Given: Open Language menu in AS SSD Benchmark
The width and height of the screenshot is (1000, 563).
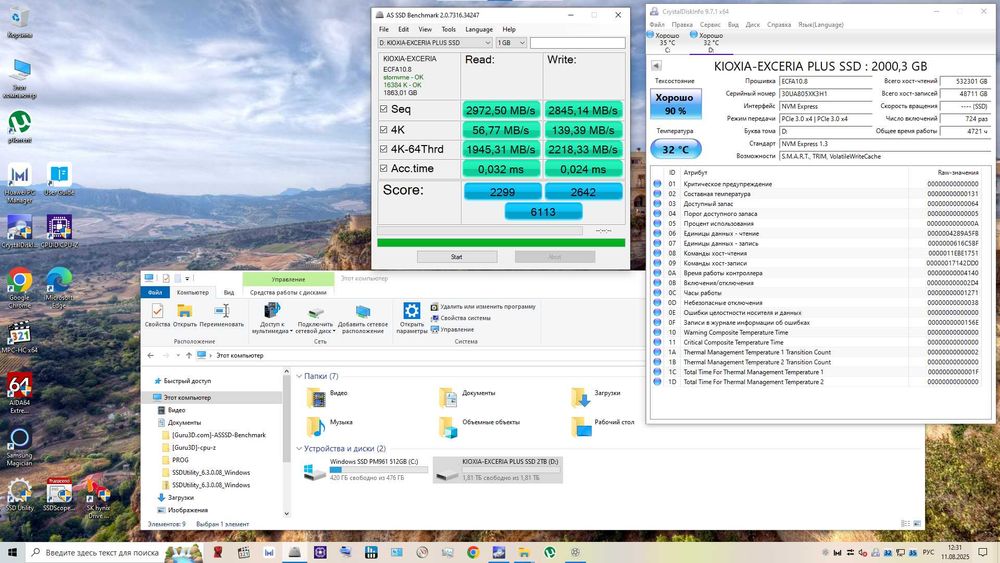Looking at the screenshot, I should 479,29.
